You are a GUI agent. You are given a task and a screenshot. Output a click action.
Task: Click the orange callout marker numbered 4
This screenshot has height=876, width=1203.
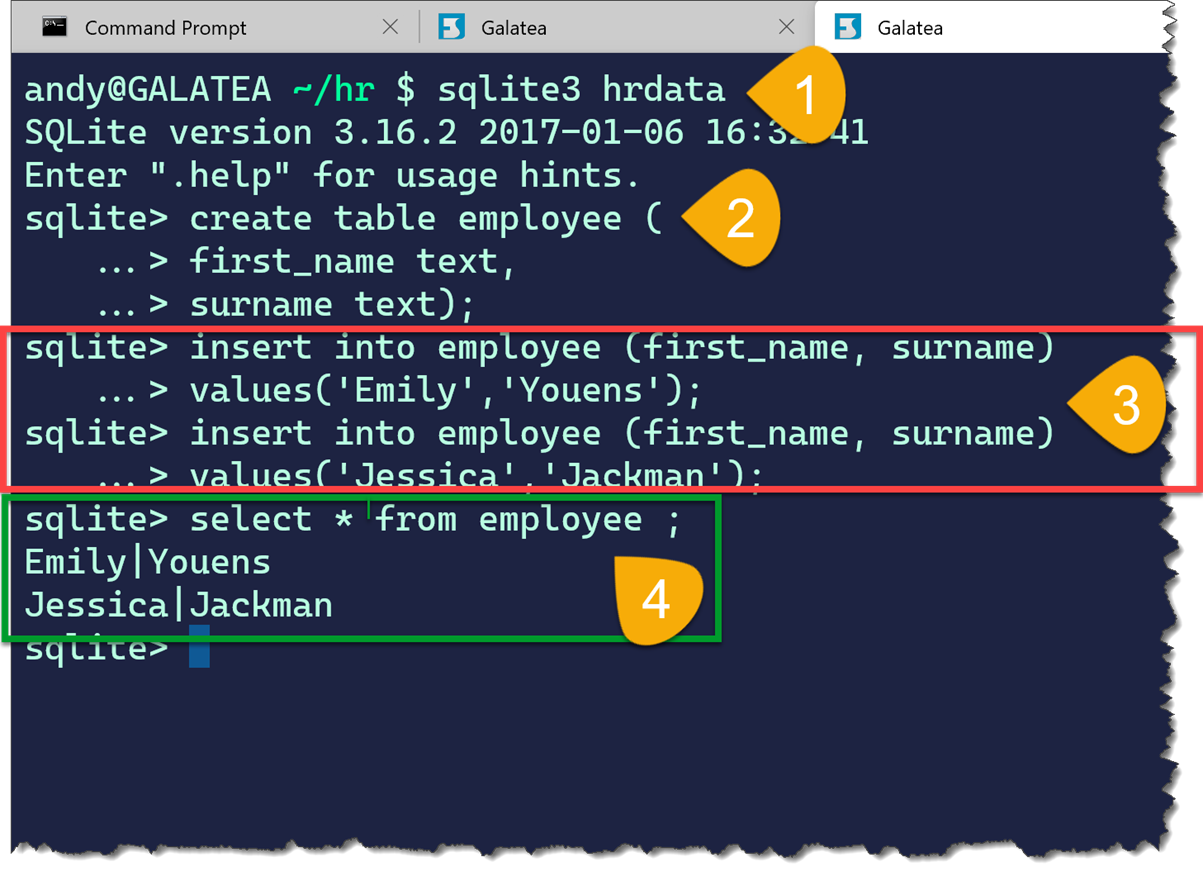[658, 598]
